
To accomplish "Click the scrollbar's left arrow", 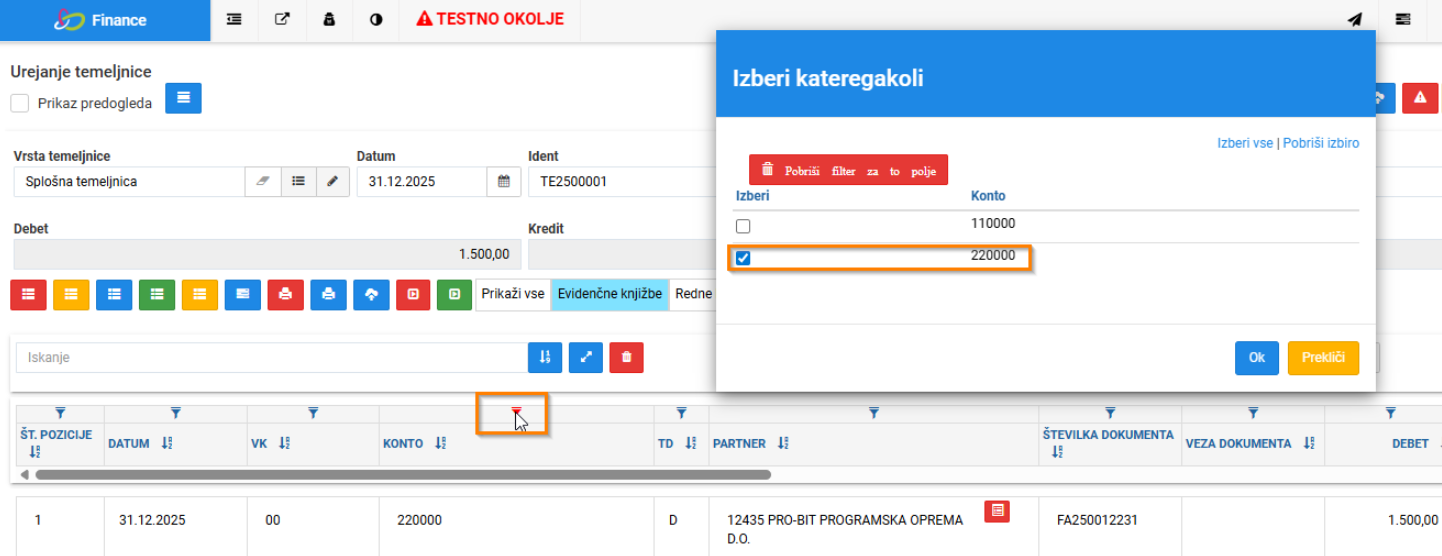I will [x=24, y=475].
